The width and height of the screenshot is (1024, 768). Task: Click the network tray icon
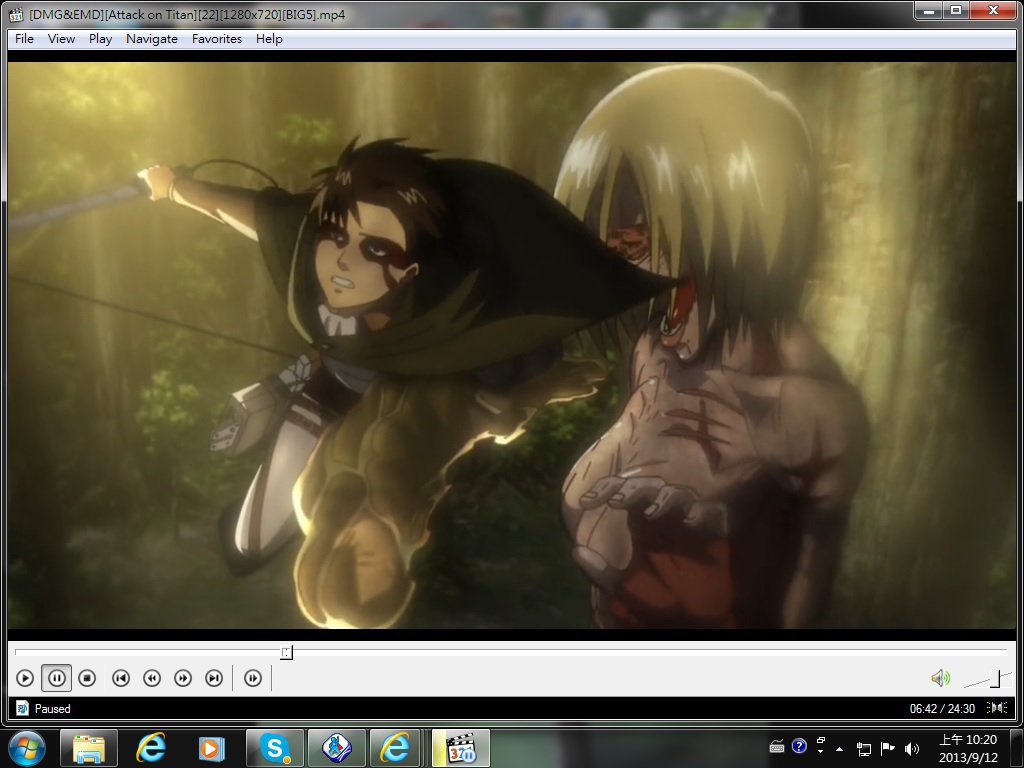click(x=864, y=749)
